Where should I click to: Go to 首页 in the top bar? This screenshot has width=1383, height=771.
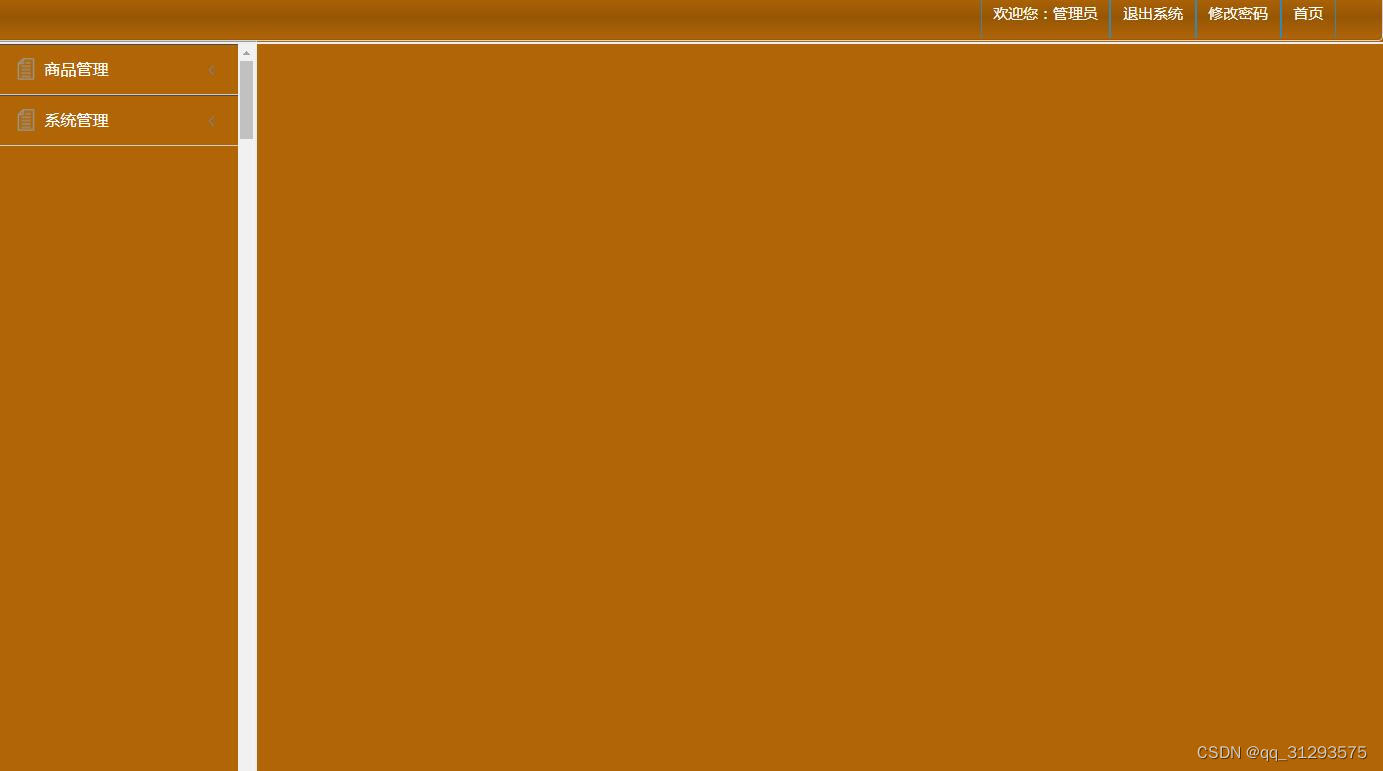pos(1308,14)
